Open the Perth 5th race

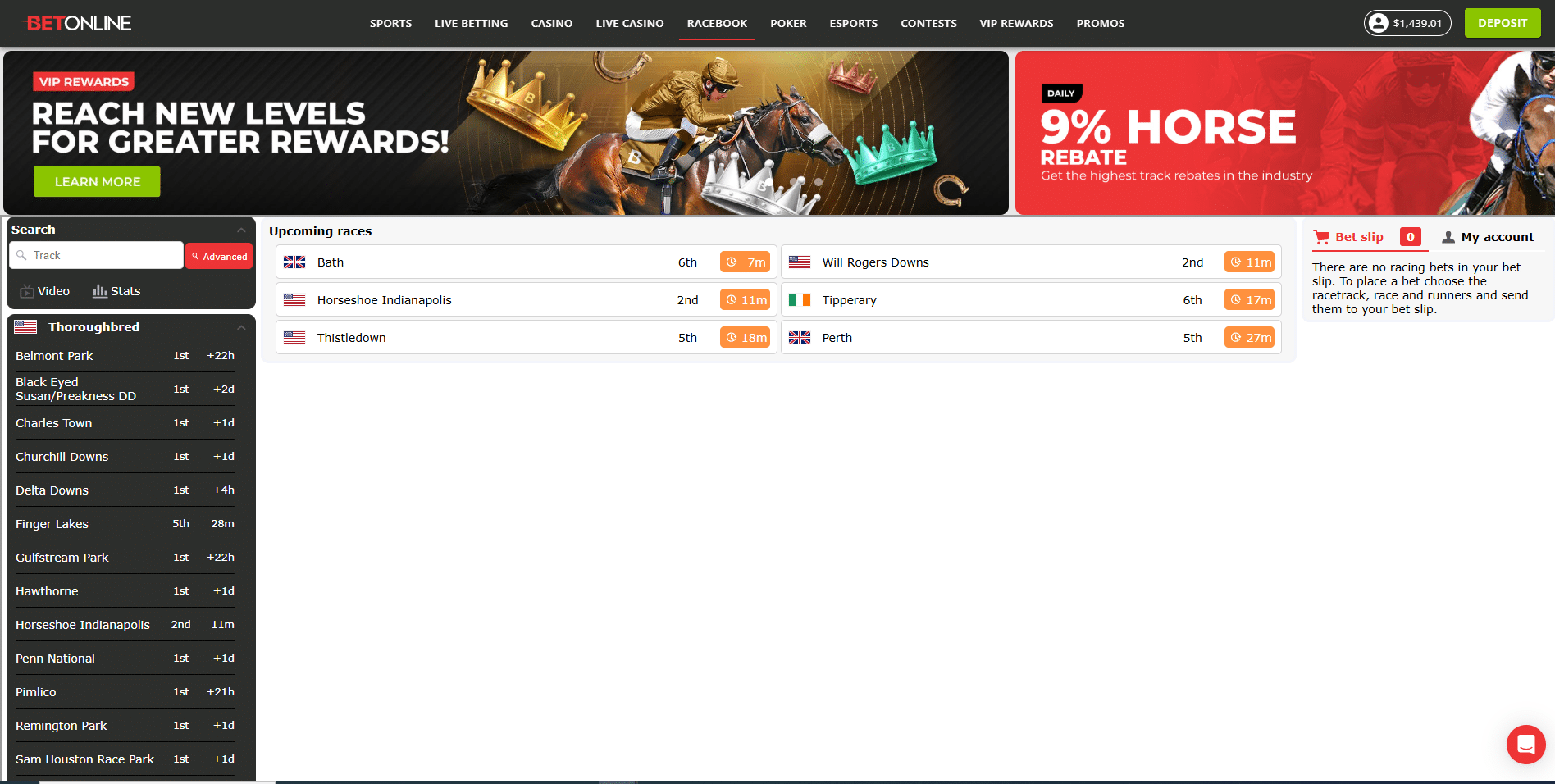tap(1031, 337)
